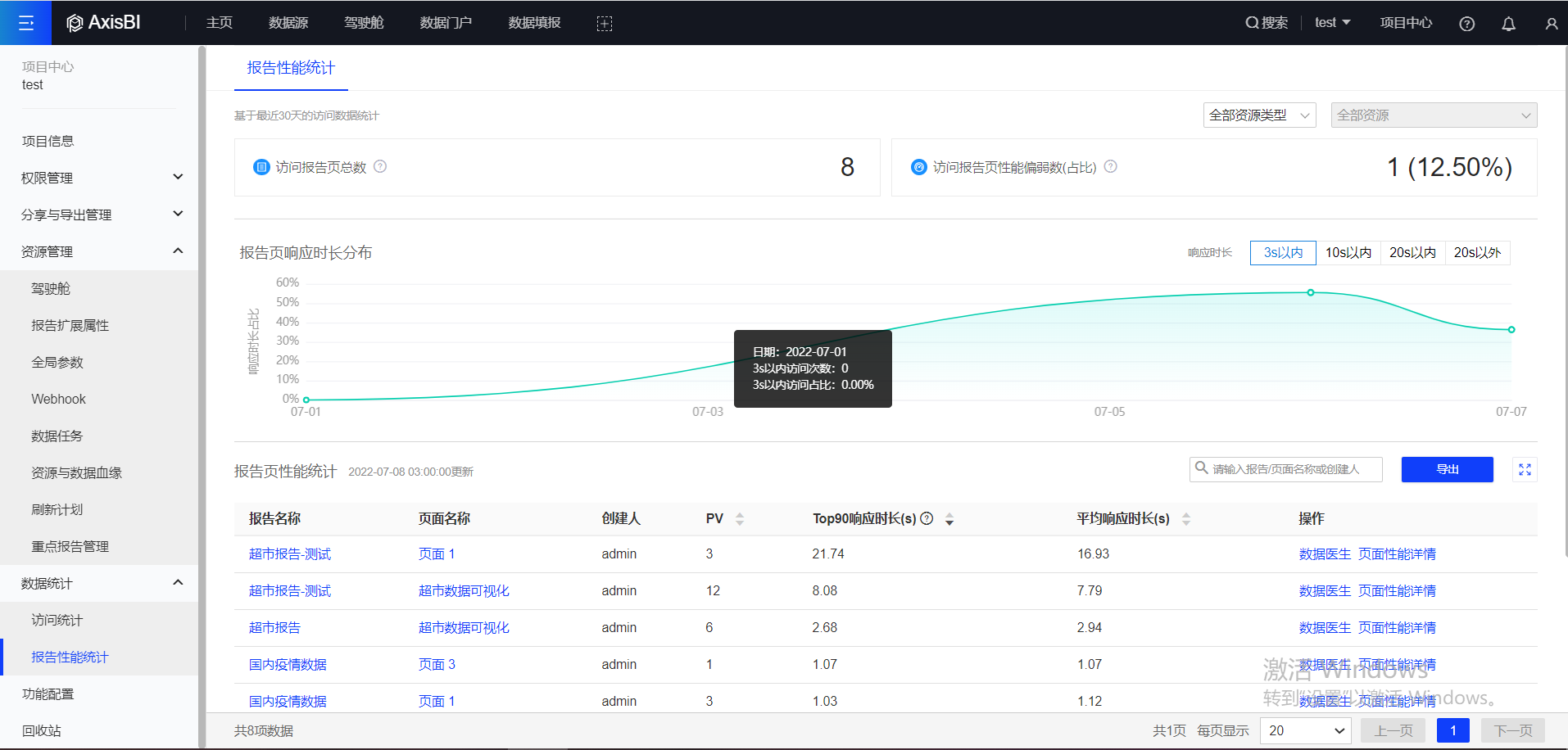Open 访问统计 in the sidebar
1568x750 pixels.
click(57, 620)
